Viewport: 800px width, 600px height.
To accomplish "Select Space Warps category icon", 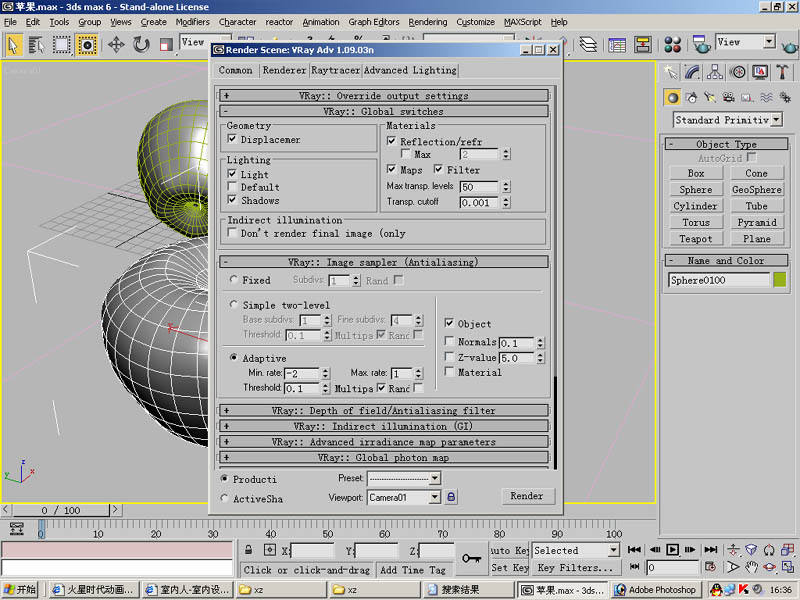I will click(x=766, y=97).
